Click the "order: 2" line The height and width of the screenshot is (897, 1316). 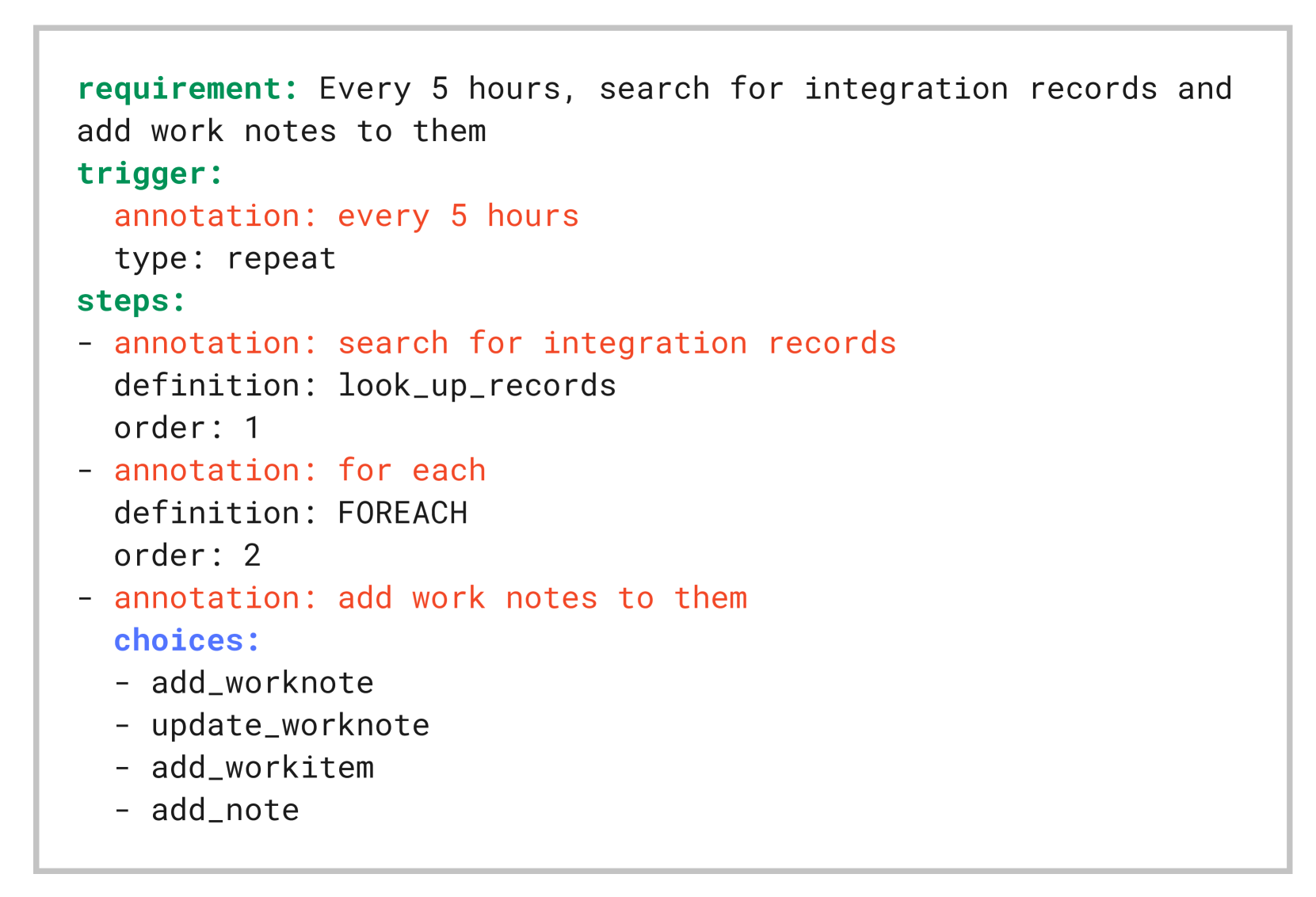click(187, 555)
